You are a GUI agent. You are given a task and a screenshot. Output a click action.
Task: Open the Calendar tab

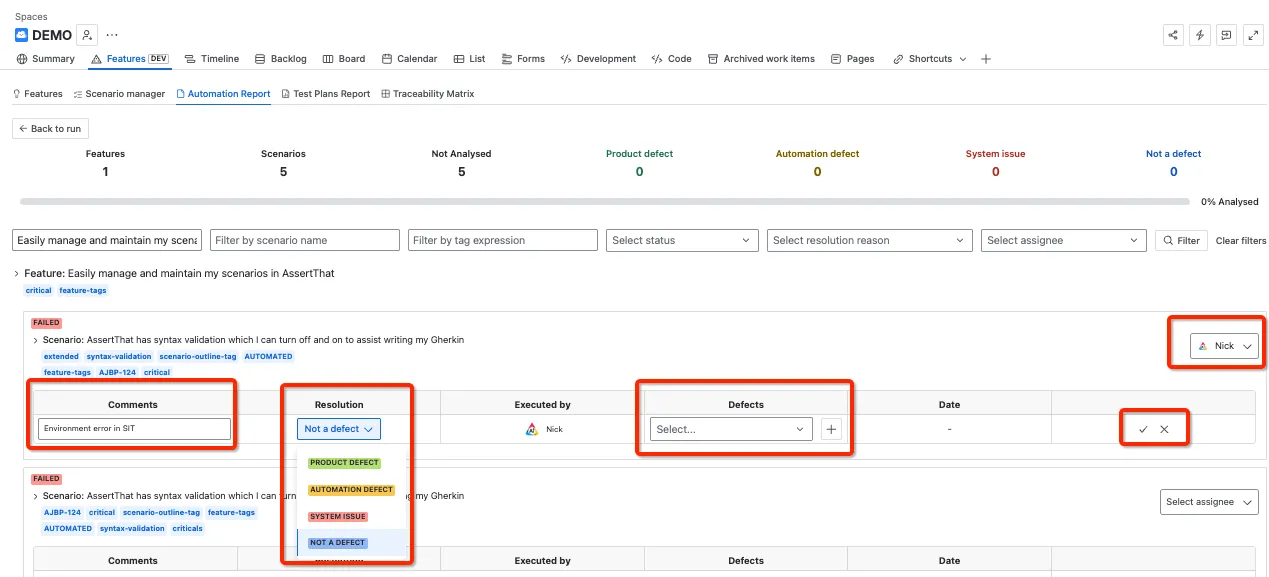coord(410,59)
